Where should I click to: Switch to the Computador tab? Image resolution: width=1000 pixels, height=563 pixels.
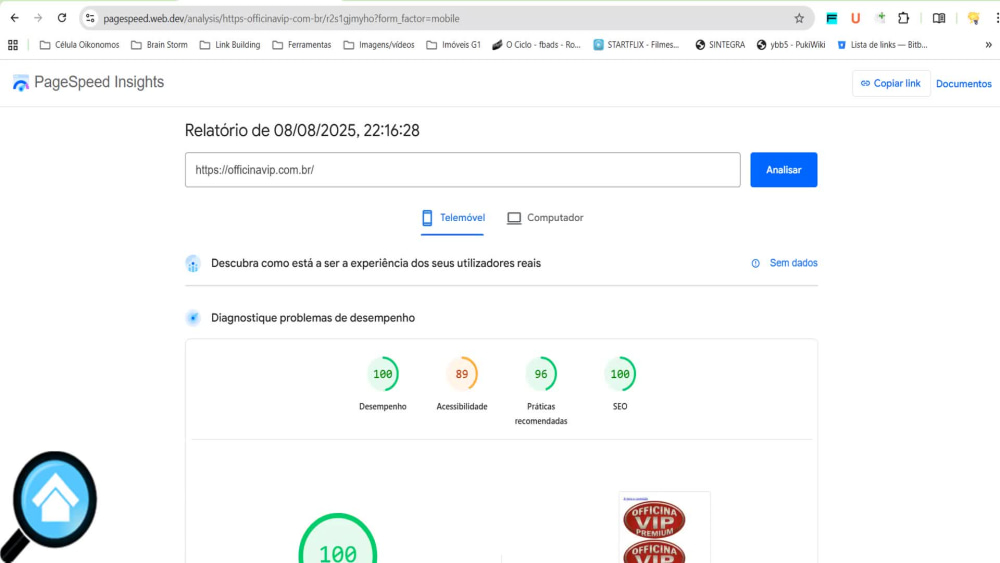(545, 218)
